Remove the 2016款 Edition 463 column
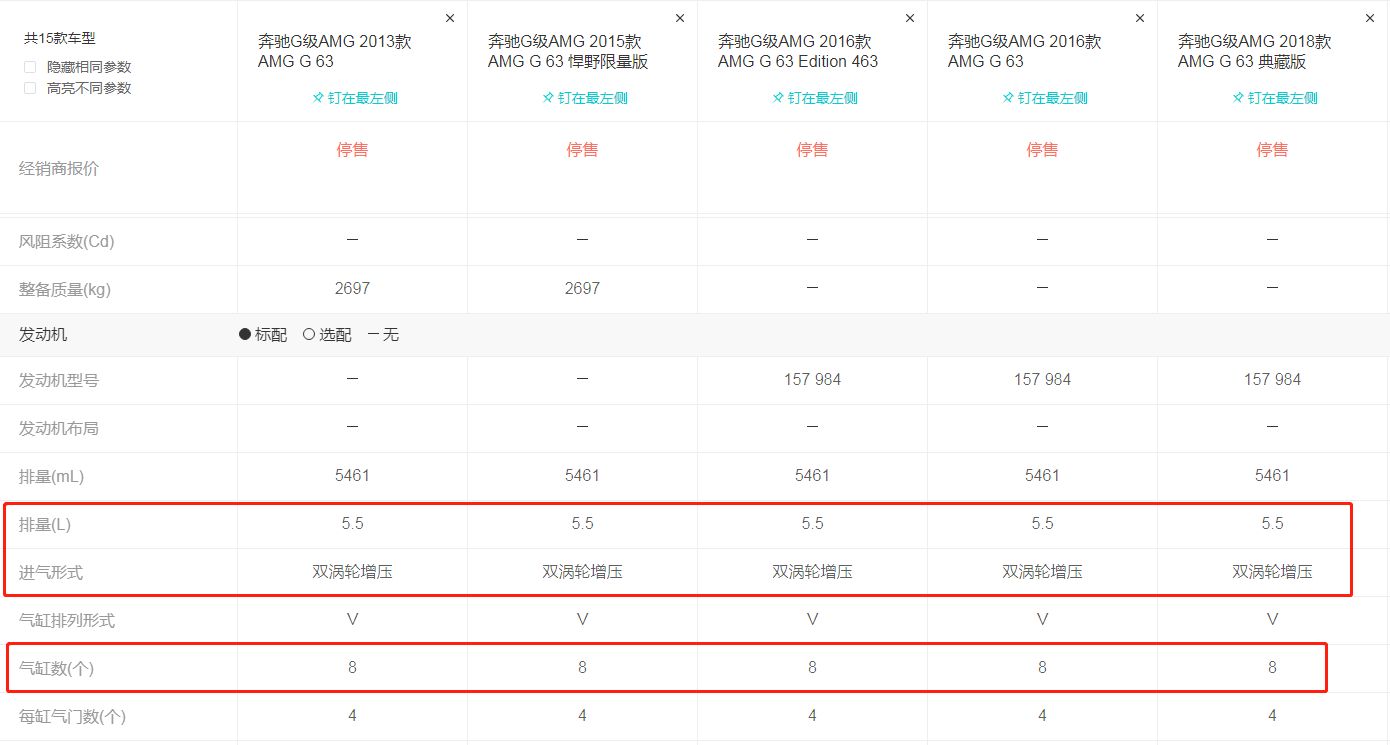This screenshot has width=1390, height=745. pyautogui.click(x=910, y=18)
